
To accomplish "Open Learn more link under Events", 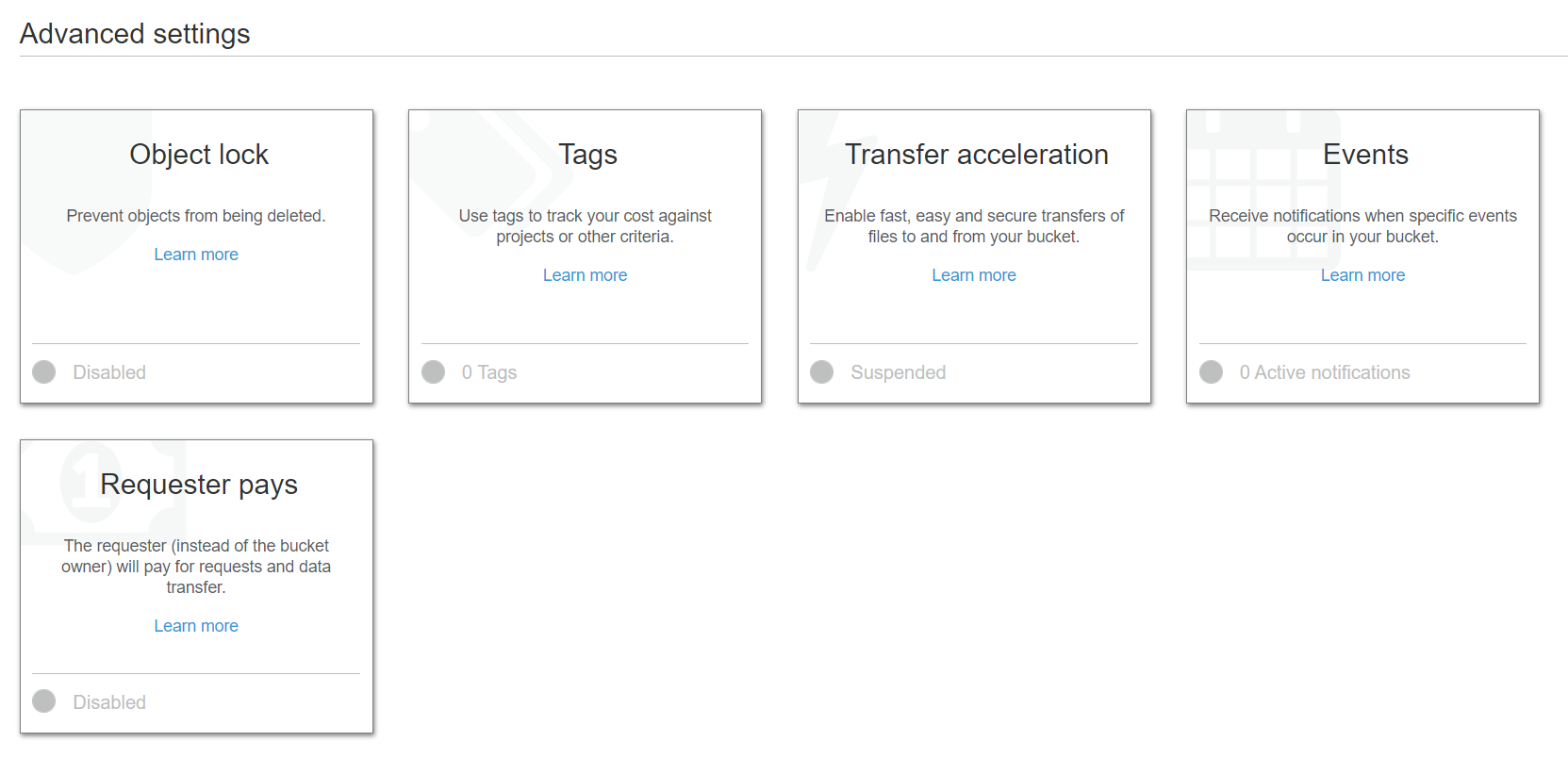I will point(1362,275).
